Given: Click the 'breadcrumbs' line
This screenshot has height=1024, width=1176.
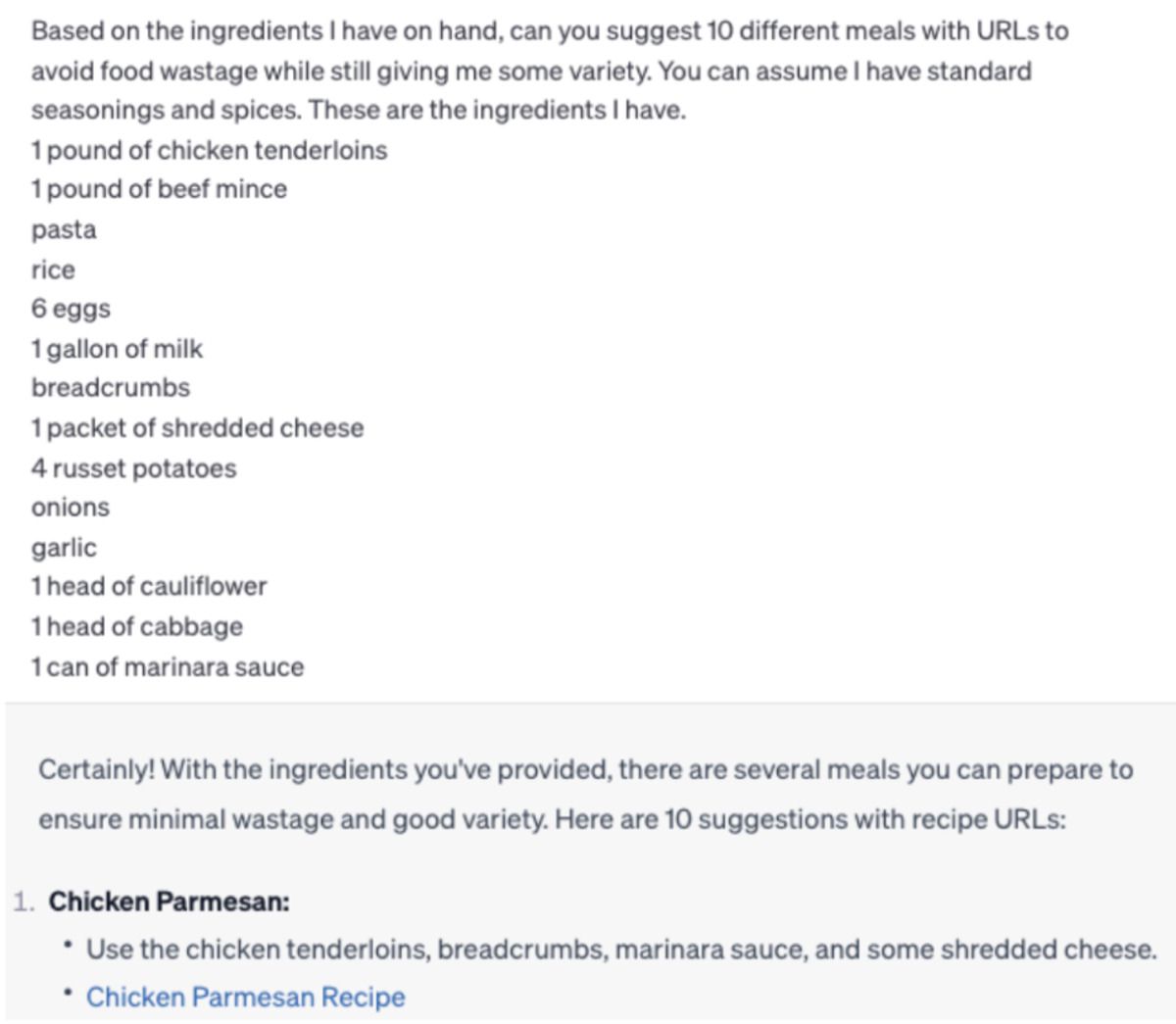Looking at the screenshot, I should tap(111, 388).
